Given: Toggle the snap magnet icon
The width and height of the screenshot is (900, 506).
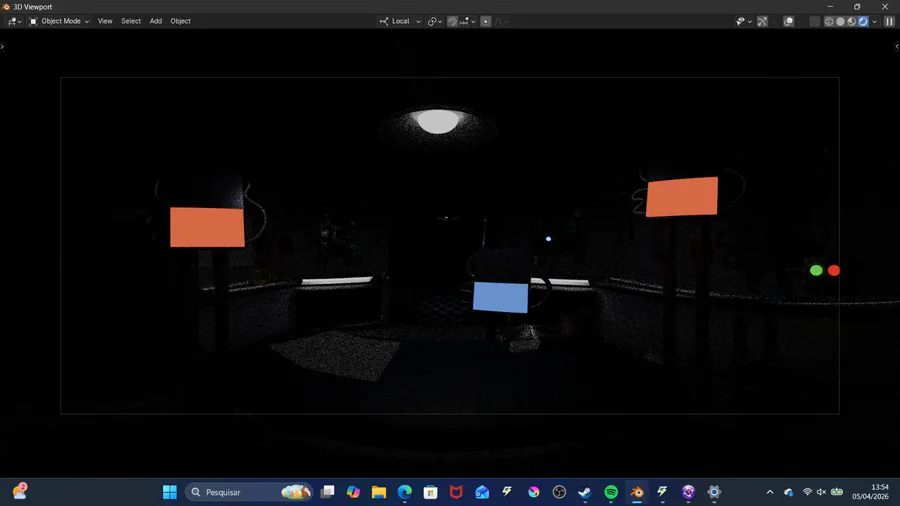Looking at the screenshot, I should pos(452,21).
